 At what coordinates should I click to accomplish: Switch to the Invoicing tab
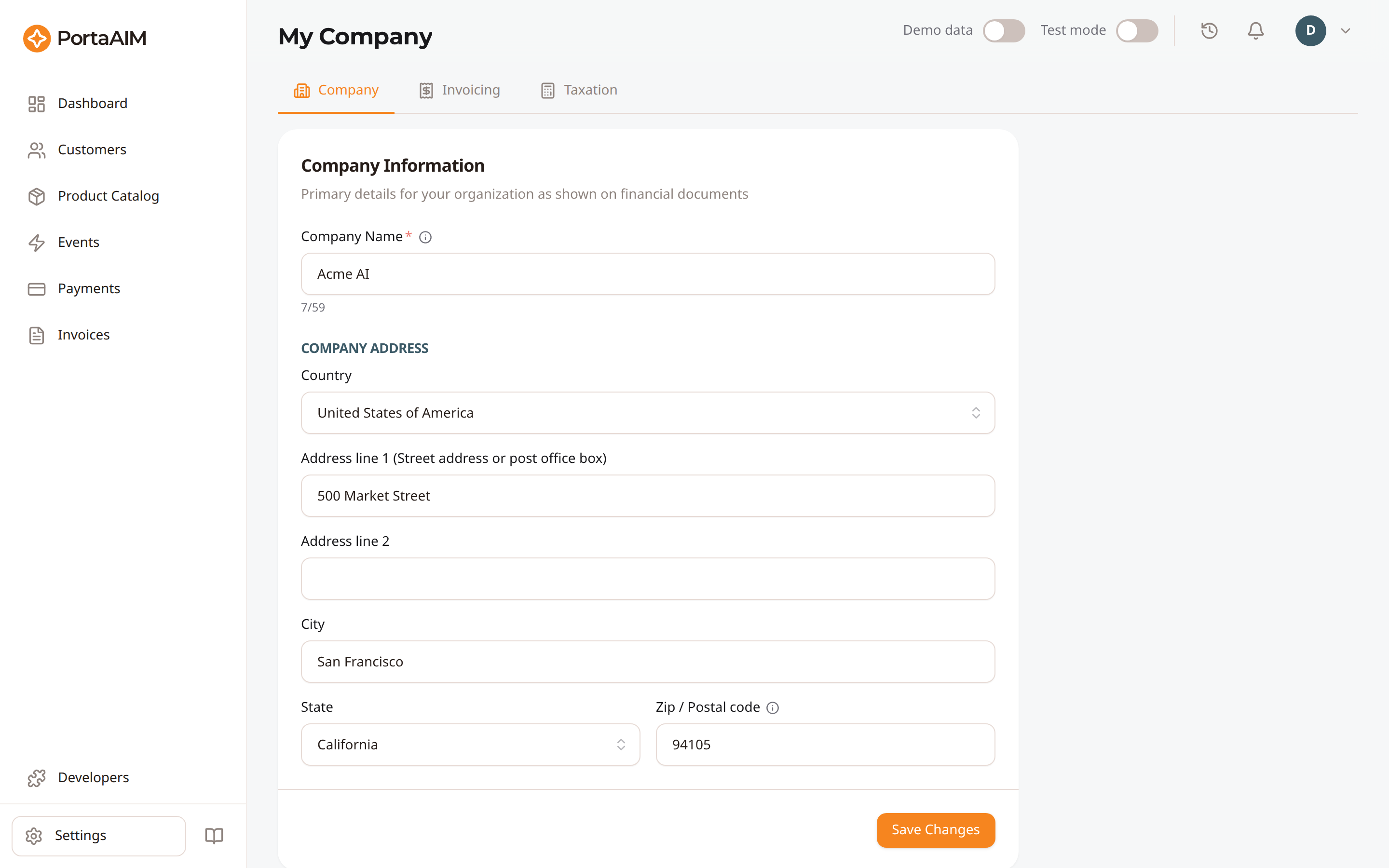[x=460, y=90]
